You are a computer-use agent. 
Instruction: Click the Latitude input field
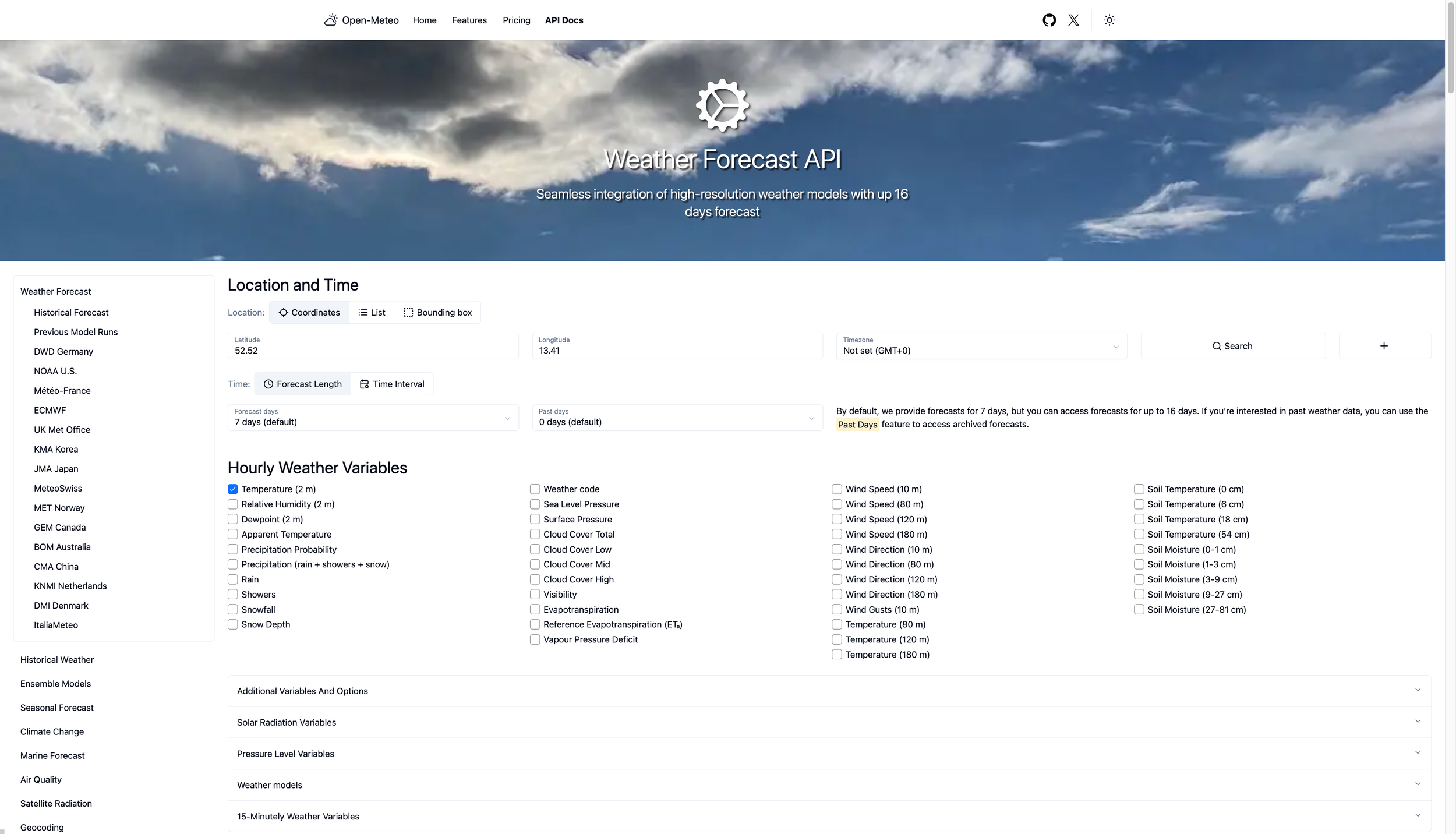click(373, 350)
